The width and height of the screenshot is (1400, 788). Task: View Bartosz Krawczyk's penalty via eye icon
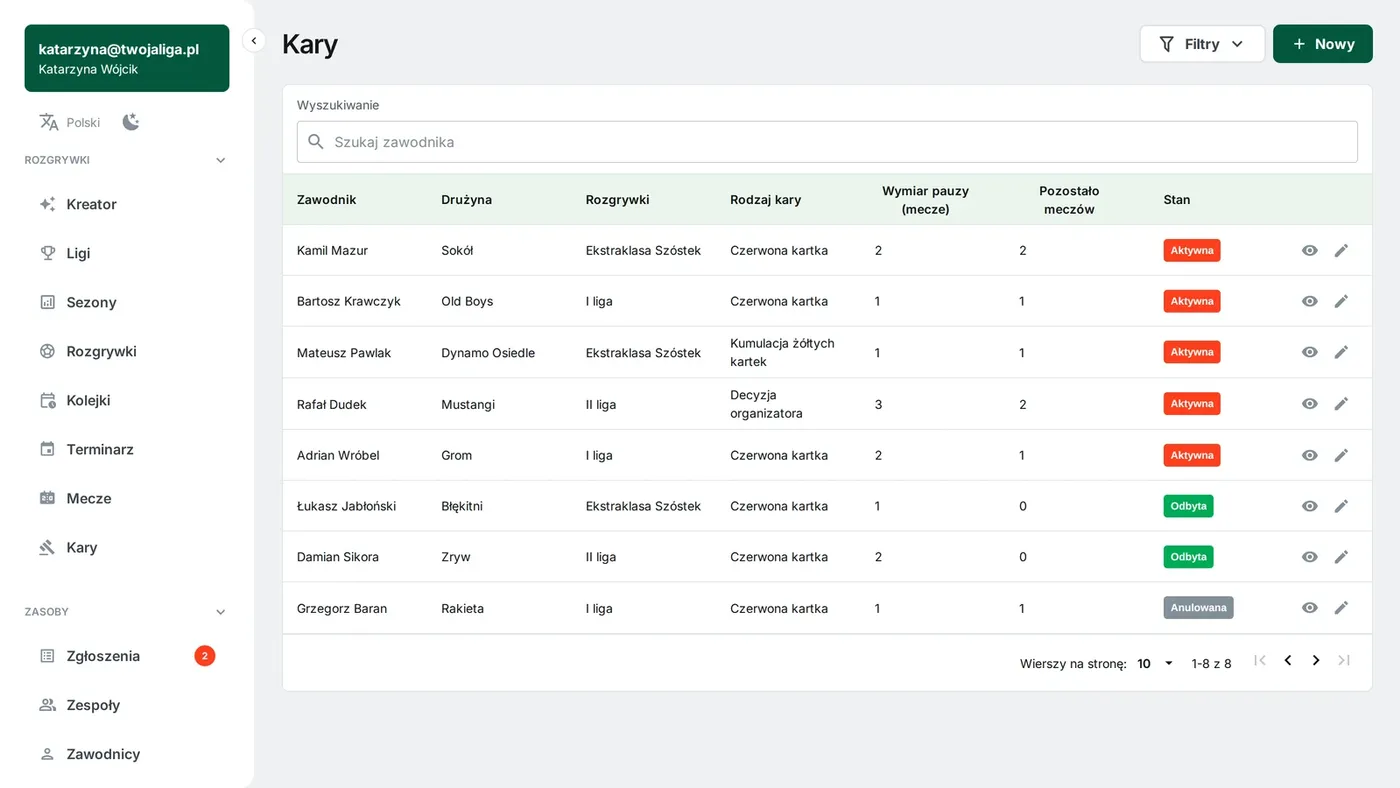(x=1310, y=301)
